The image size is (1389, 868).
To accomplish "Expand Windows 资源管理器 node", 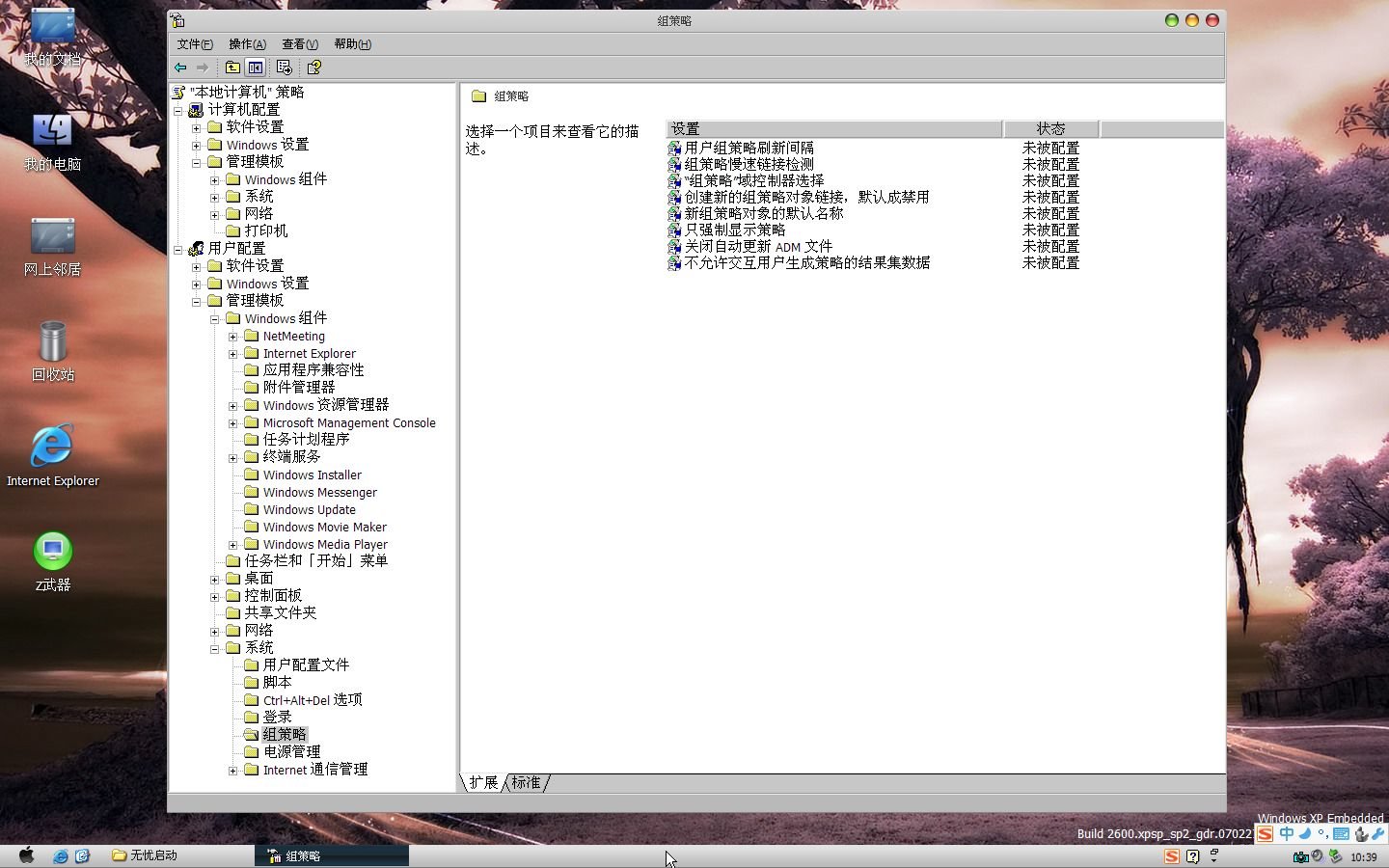I will pos(233,406).
